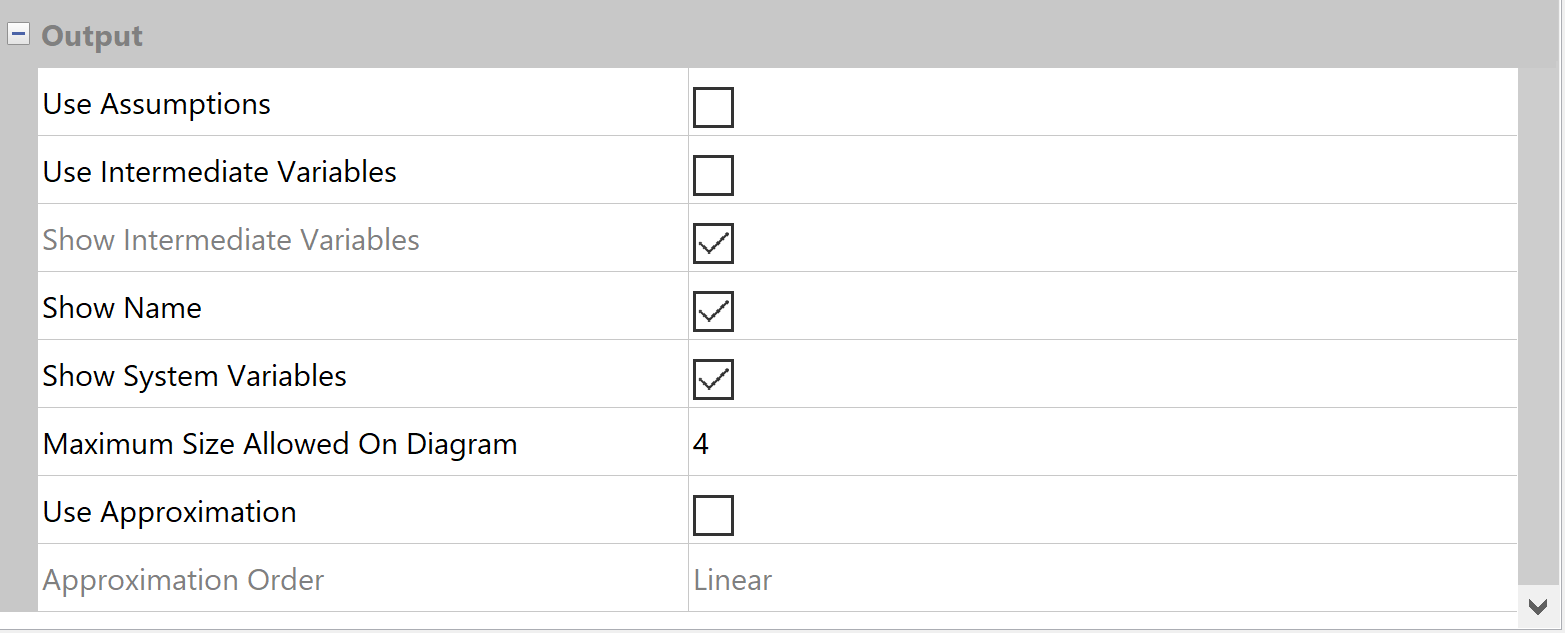1565x633 pixels.
Task: Turn on the Use Approximation checkbox
Action: point(713,515)
